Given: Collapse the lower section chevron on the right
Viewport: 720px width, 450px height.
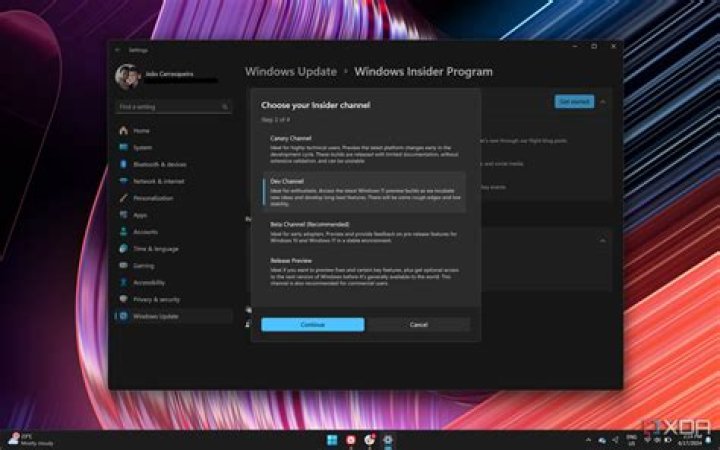Looking at the screenshot, I should coord(602,240).
